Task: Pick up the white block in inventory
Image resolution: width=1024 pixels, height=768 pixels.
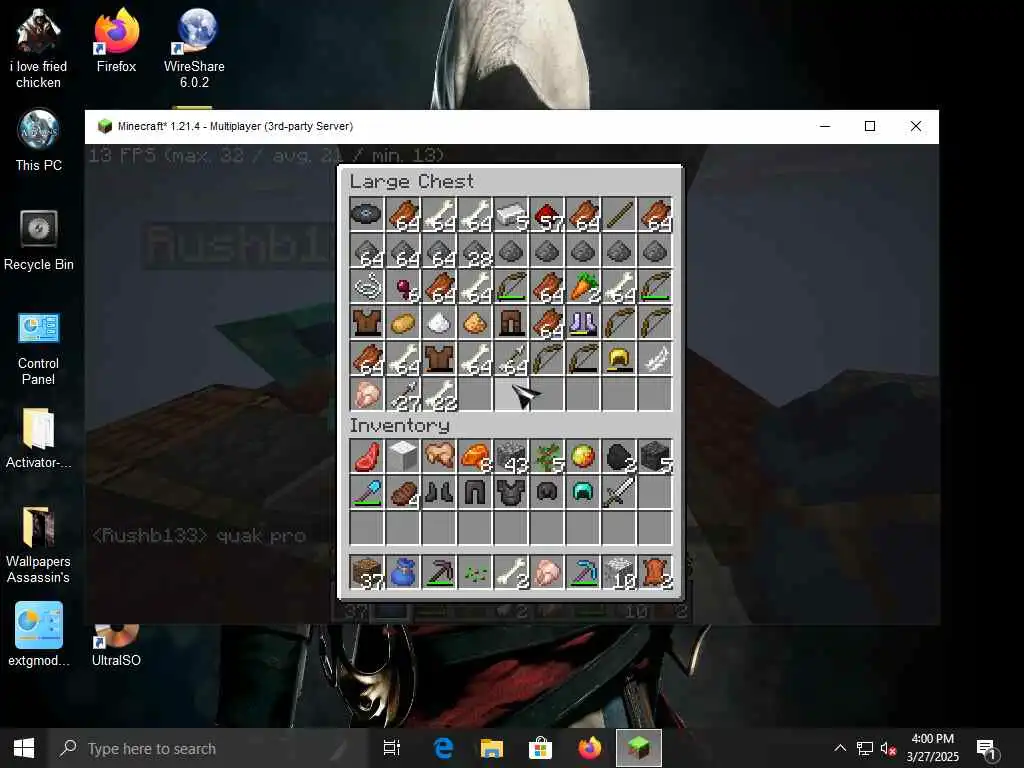Action: point(403,456)
